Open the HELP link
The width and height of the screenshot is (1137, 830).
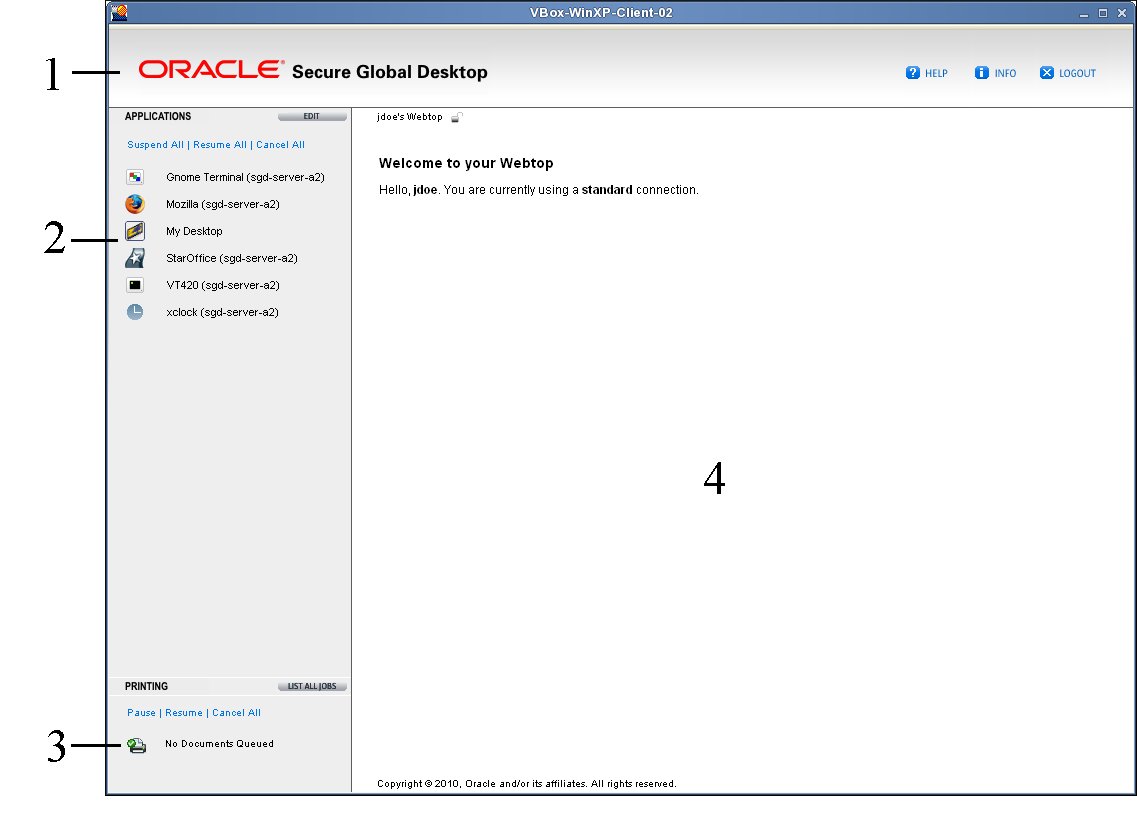[x=936, y=73]
